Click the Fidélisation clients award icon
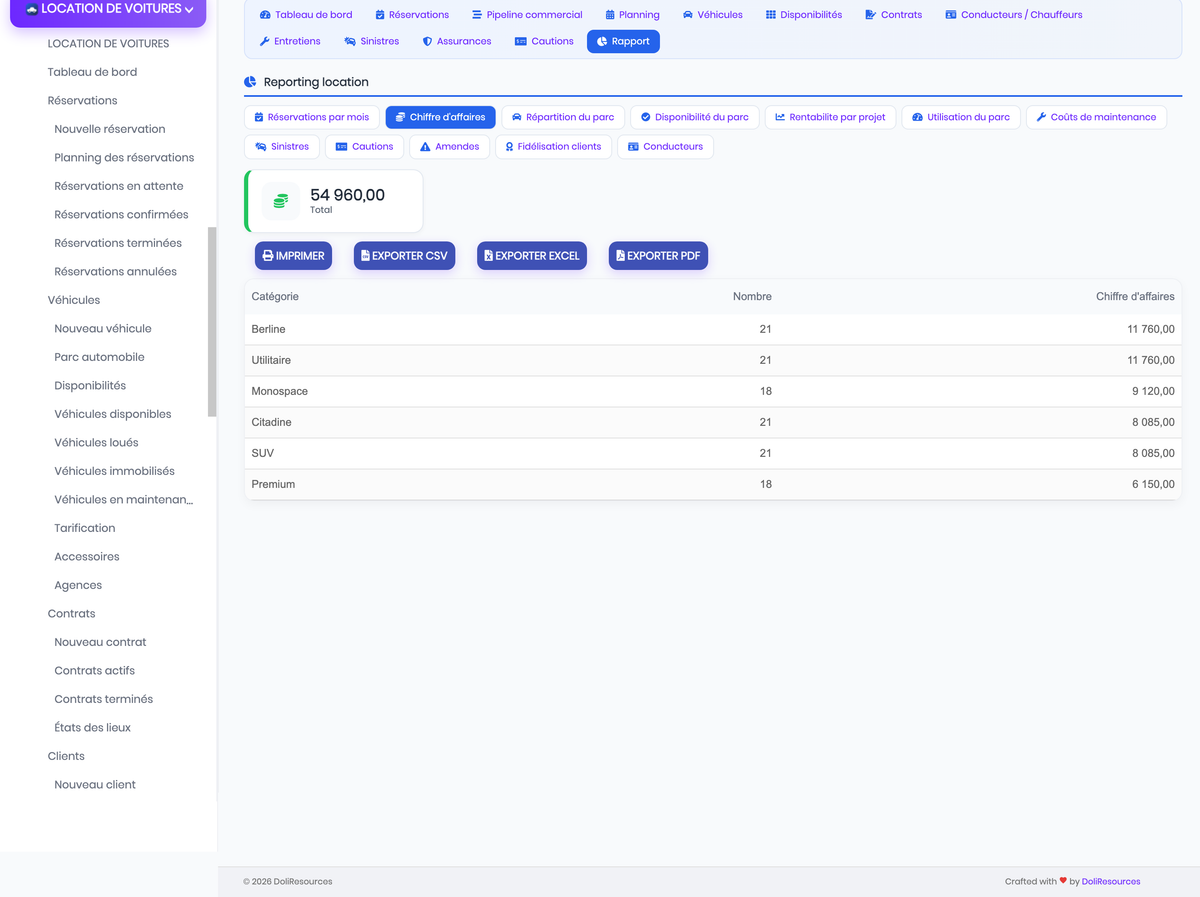Viewport: 1200px width, 897px height. coord(509,147)
